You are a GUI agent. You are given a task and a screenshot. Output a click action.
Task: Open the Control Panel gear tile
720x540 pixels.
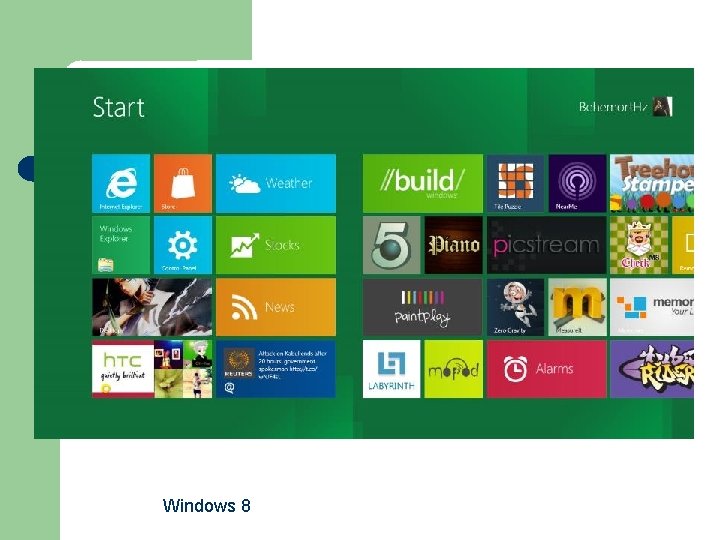tap(183, 245)
